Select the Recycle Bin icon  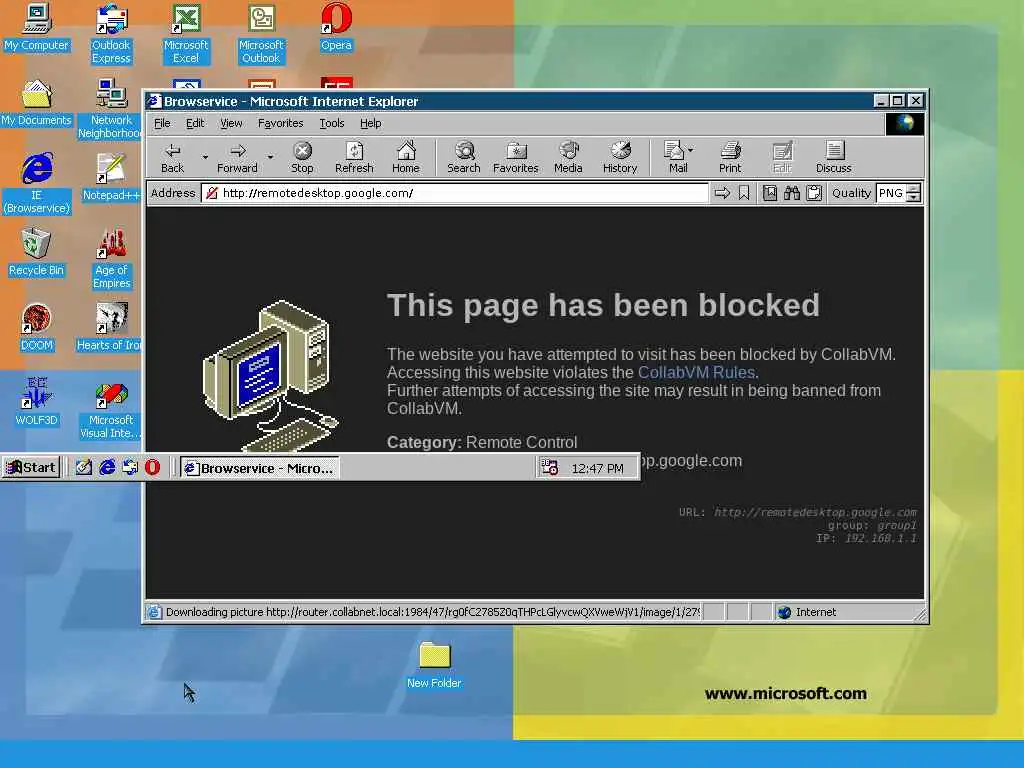(x=36, y=253)
